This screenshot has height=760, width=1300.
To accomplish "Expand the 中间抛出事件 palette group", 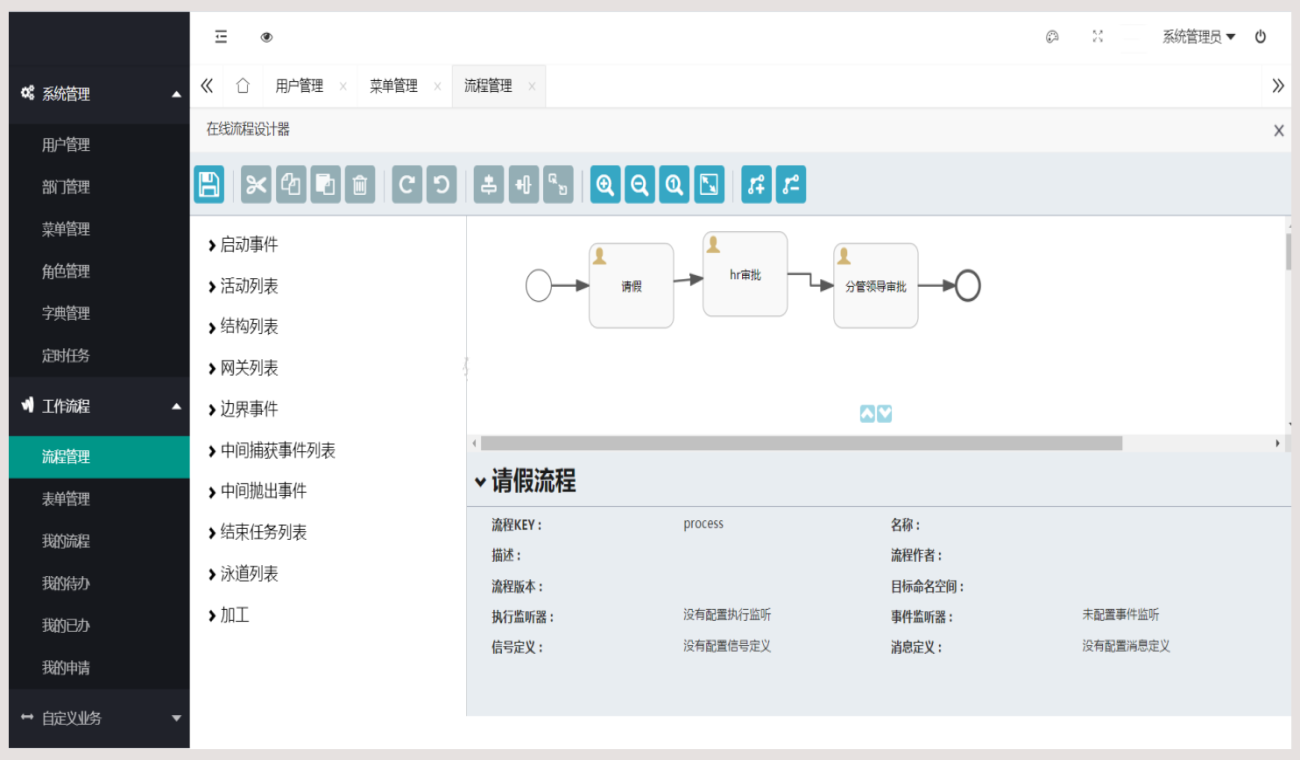I will coord(257,491).
